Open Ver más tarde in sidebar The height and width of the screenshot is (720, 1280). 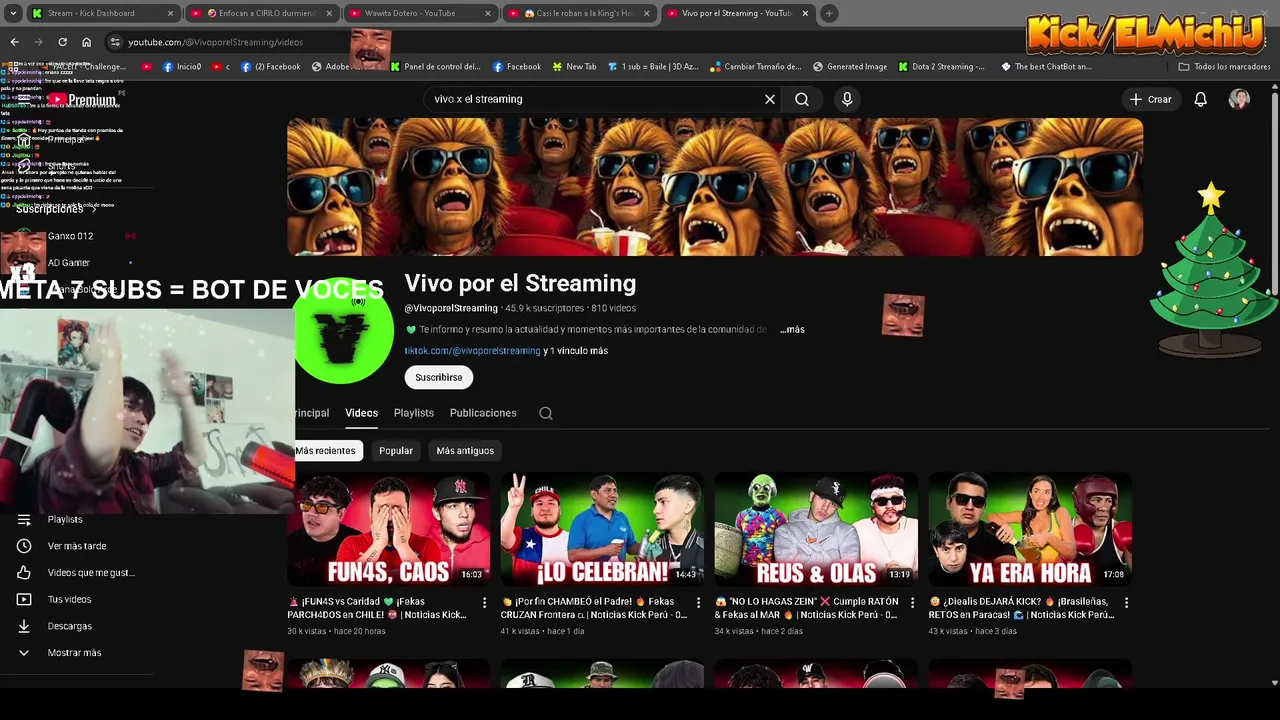pos(77,546)
